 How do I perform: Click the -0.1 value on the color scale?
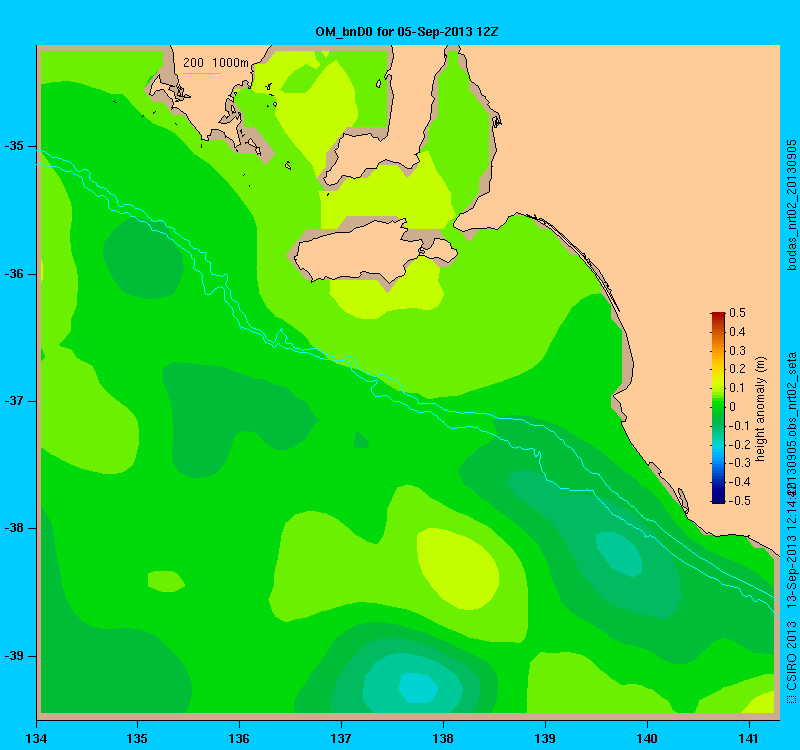[739, 426]
